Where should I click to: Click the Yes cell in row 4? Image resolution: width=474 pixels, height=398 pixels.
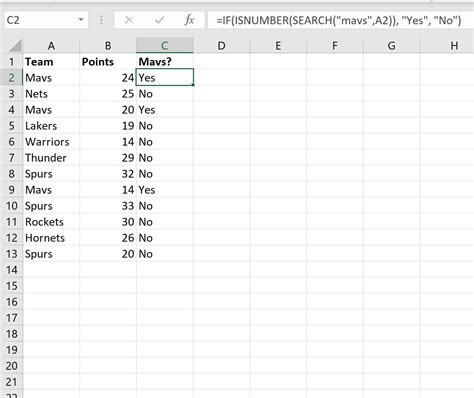165,110
